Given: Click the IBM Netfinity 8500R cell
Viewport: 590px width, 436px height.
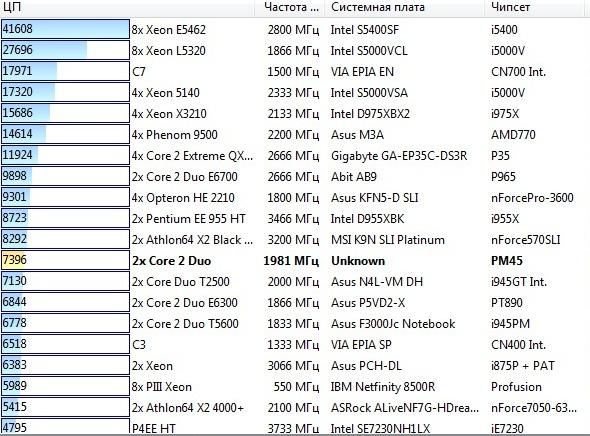Looking at the screenshot, I should click(383, 387).
